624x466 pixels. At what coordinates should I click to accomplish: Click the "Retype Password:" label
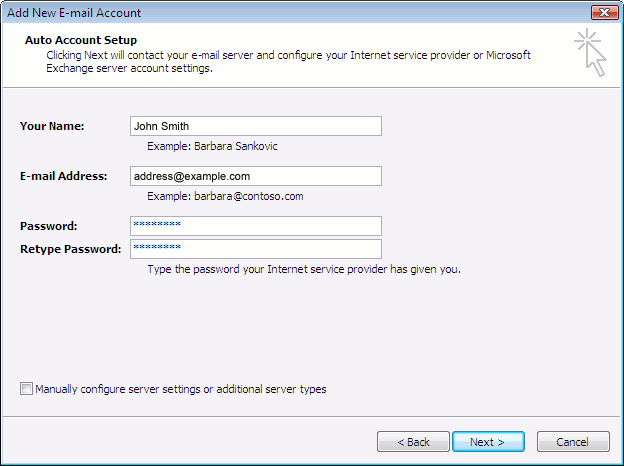[x=70, y=249]
